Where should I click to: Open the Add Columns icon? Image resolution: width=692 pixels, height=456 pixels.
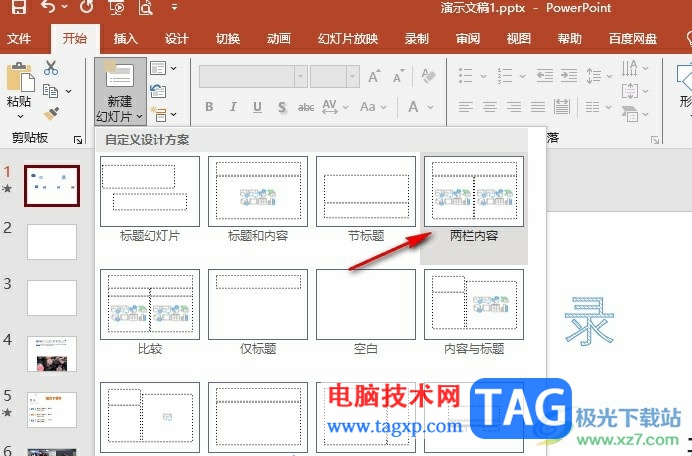[592, 106]
